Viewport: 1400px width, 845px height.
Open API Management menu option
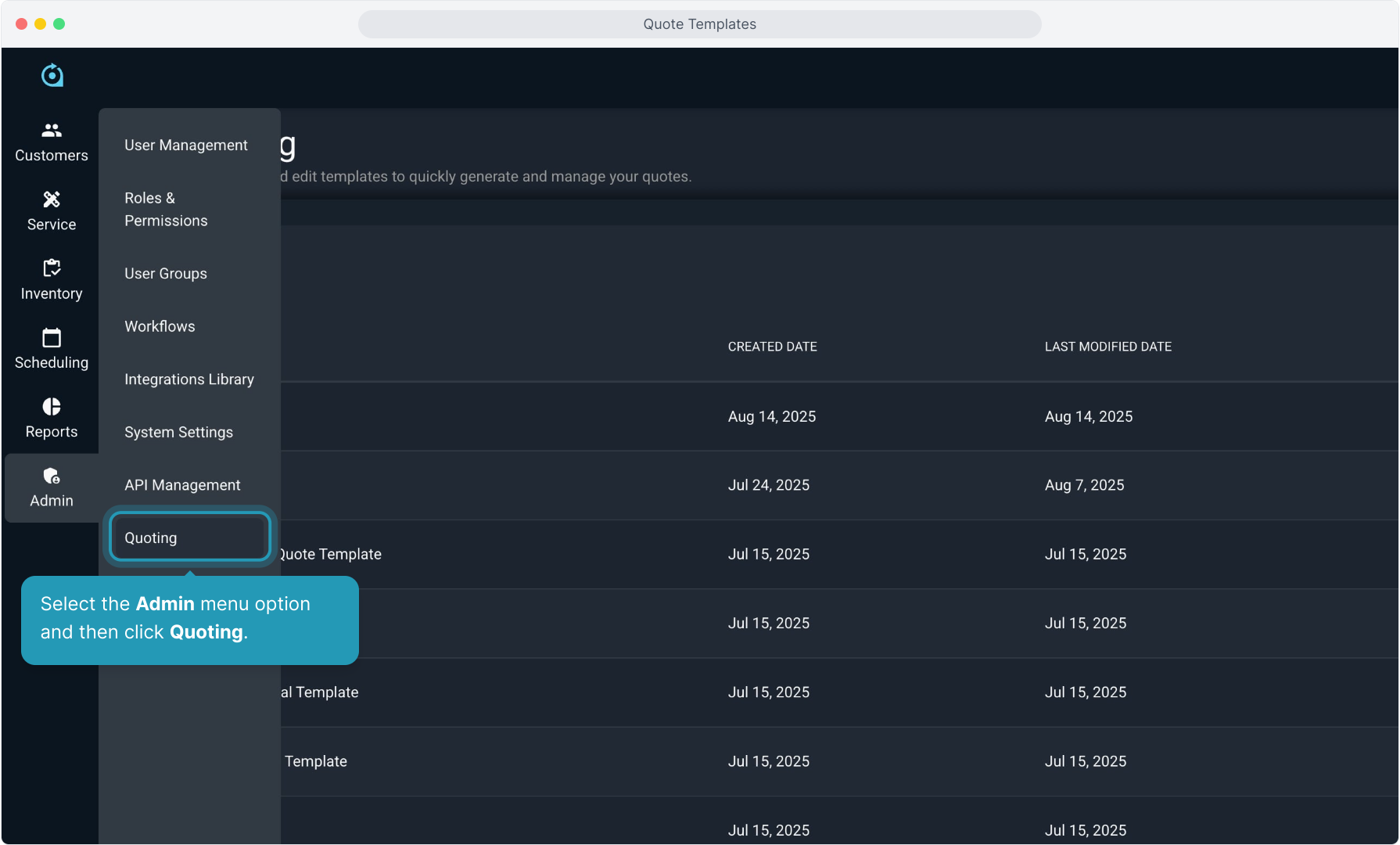pos(182,485)
